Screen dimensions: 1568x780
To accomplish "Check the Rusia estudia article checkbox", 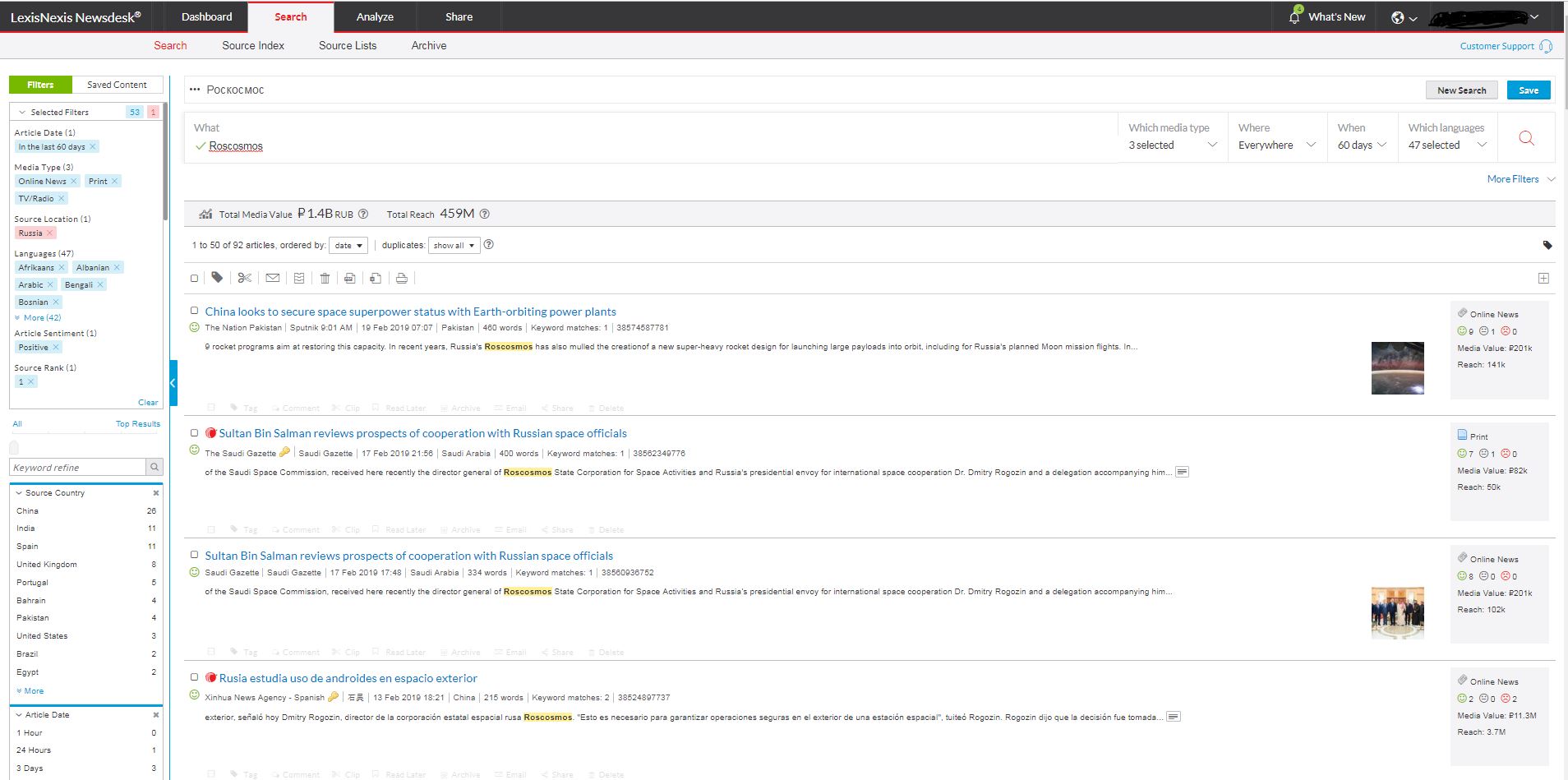I will pos(195,677).
